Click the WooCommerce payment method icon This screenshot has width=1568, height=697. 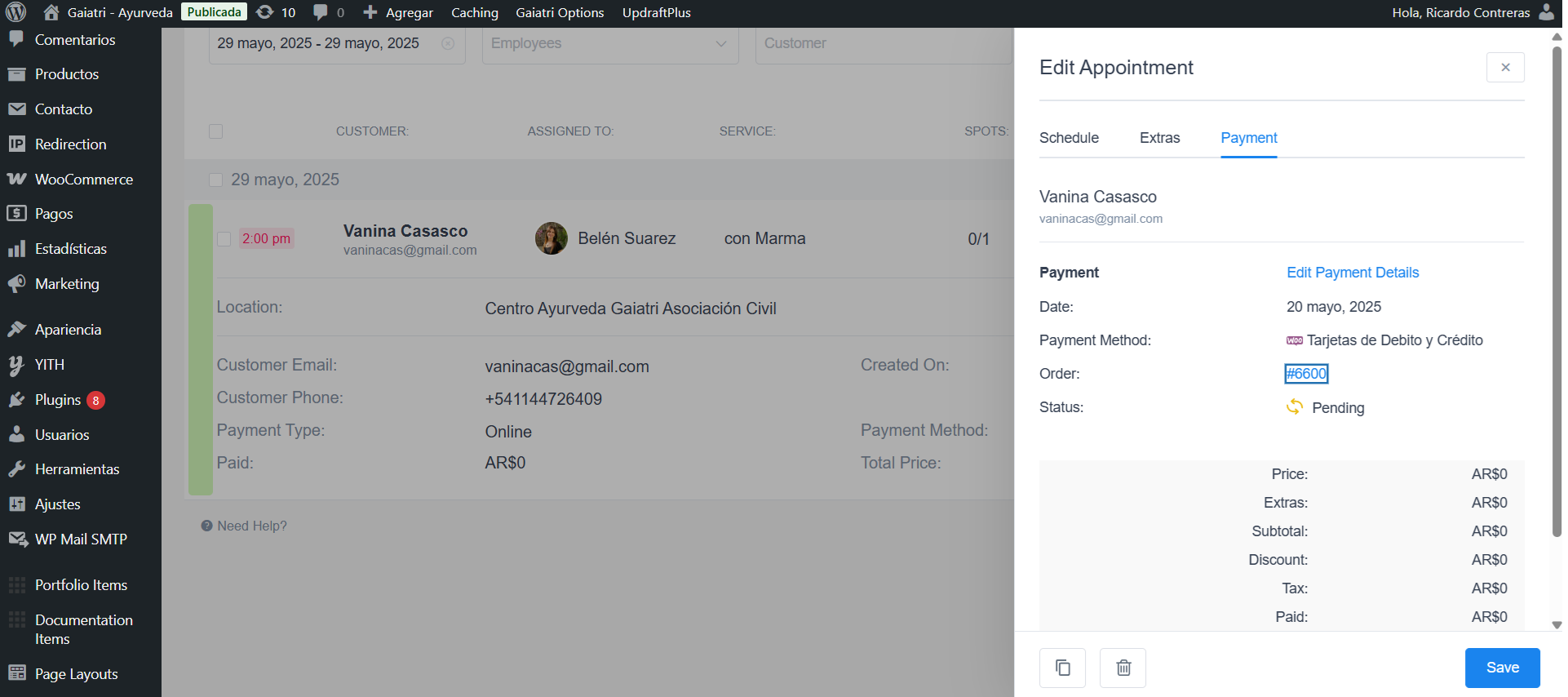(x=1295, y=340)
